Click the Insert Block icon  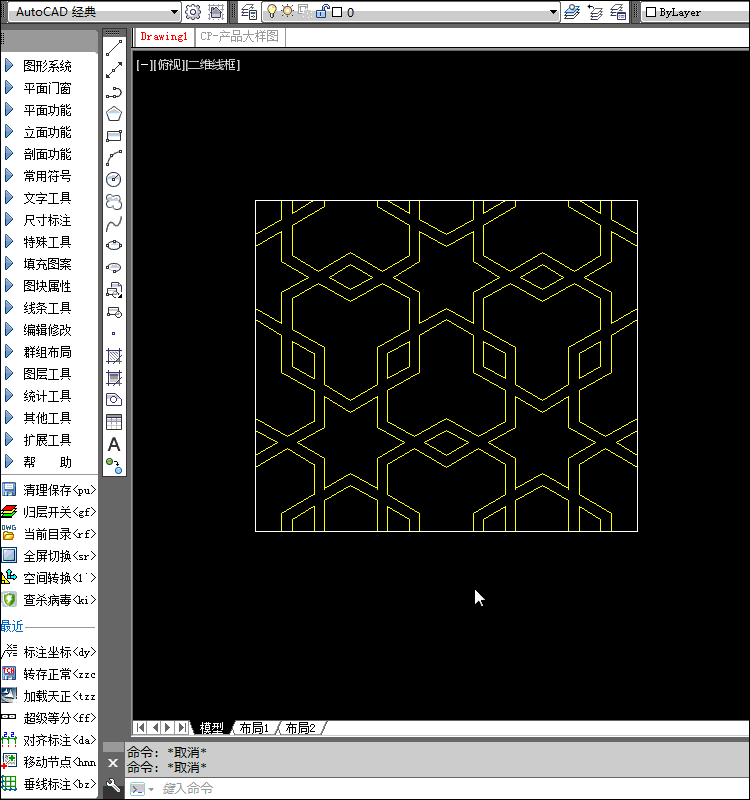pos(114,290)
